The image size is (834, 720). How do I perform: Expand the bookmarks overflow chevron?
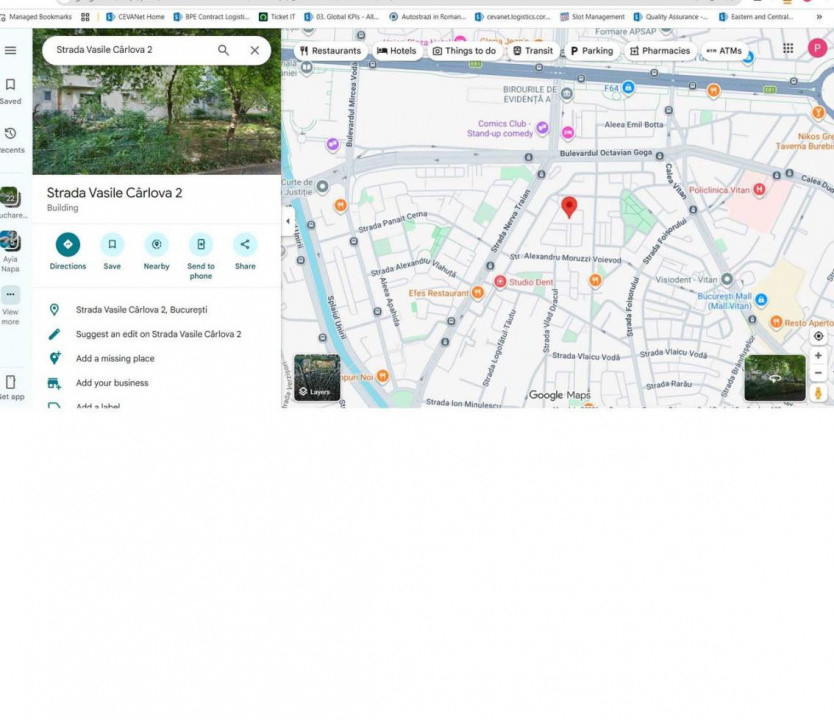pos(820,17)
